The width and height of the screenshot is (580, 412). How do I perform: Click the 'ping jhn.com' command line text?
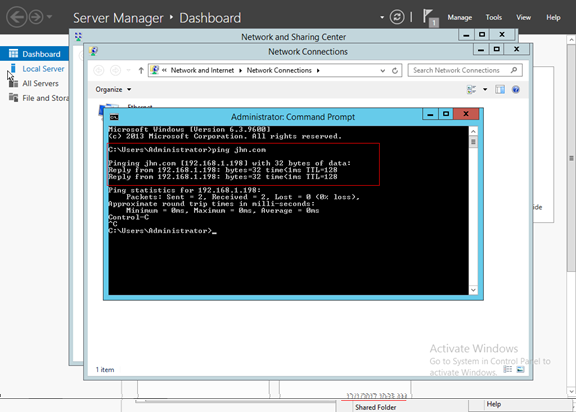239,150
